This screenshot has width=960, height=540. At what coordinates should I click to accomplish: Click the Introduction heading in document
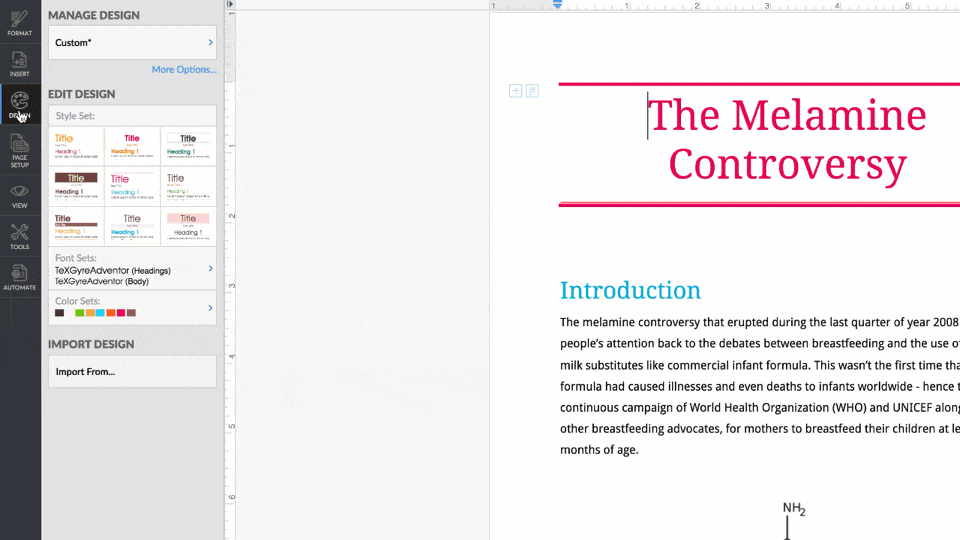[630, 291]
